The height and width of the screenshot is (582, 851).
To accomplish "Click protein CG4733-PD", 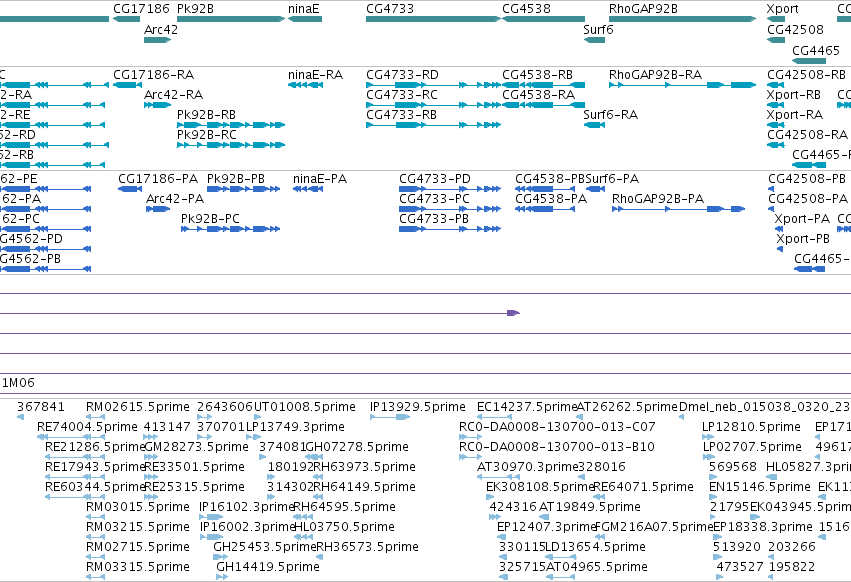I will point(435,179).
